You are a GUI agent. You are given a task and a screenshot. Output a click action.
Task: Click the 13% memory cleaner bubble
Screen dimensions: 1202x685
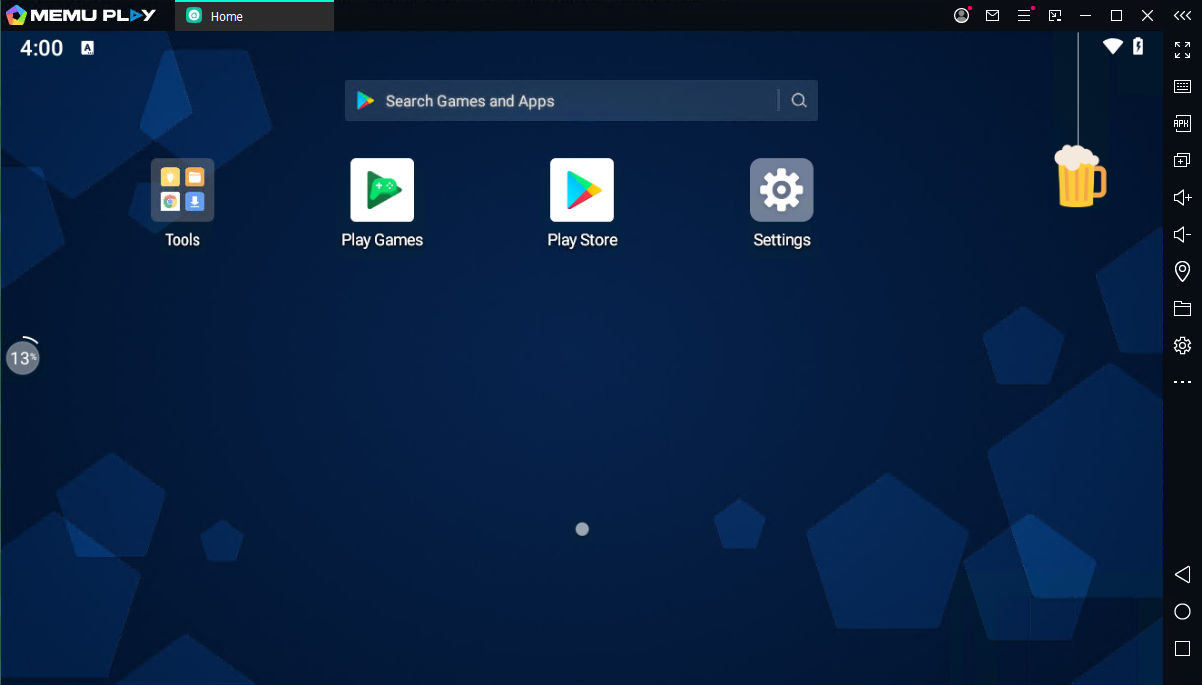[x=22, y=358]
